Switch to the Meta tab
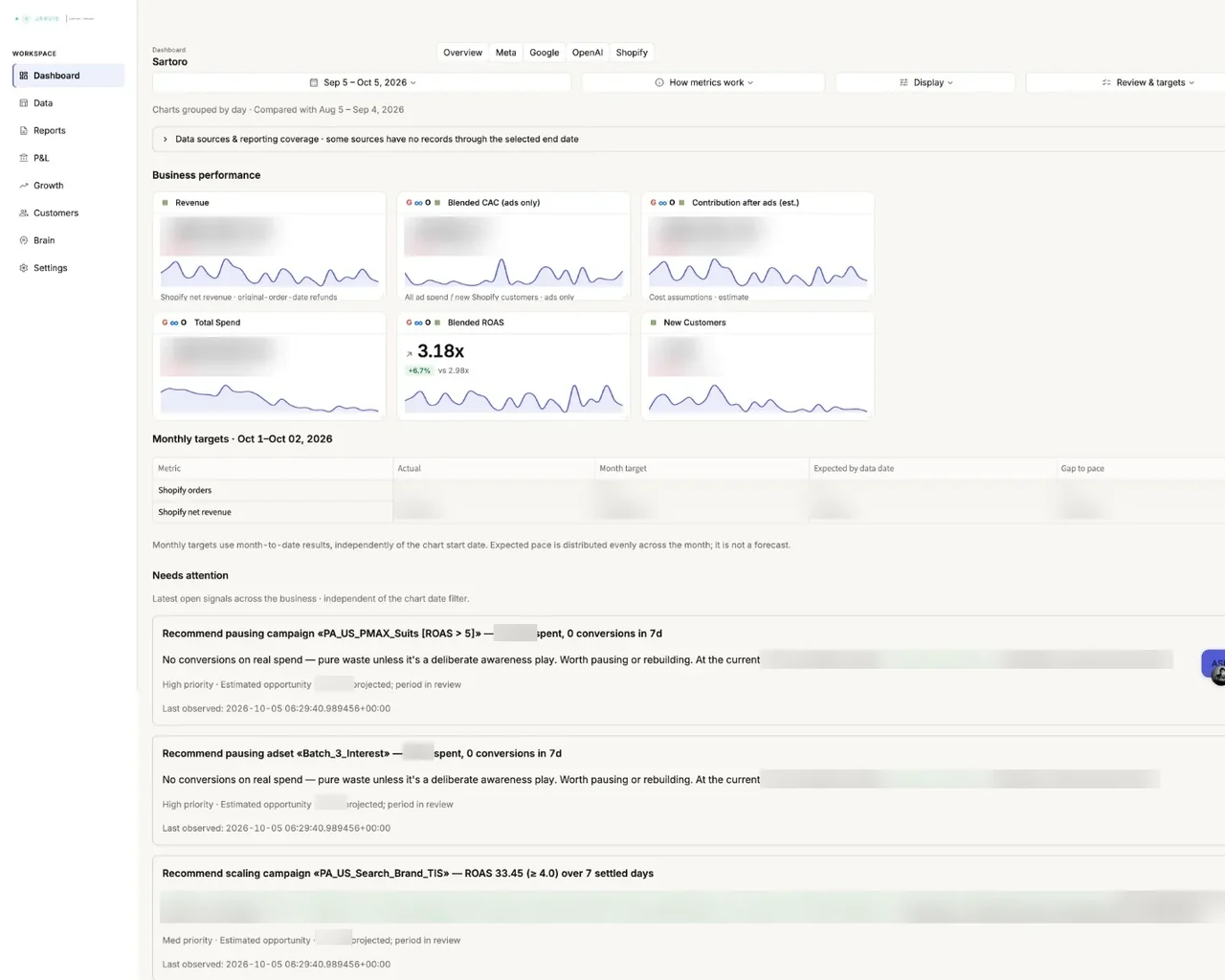This screenshot has height=980, width=1225. pyautogui.click(x=505, y=53)
